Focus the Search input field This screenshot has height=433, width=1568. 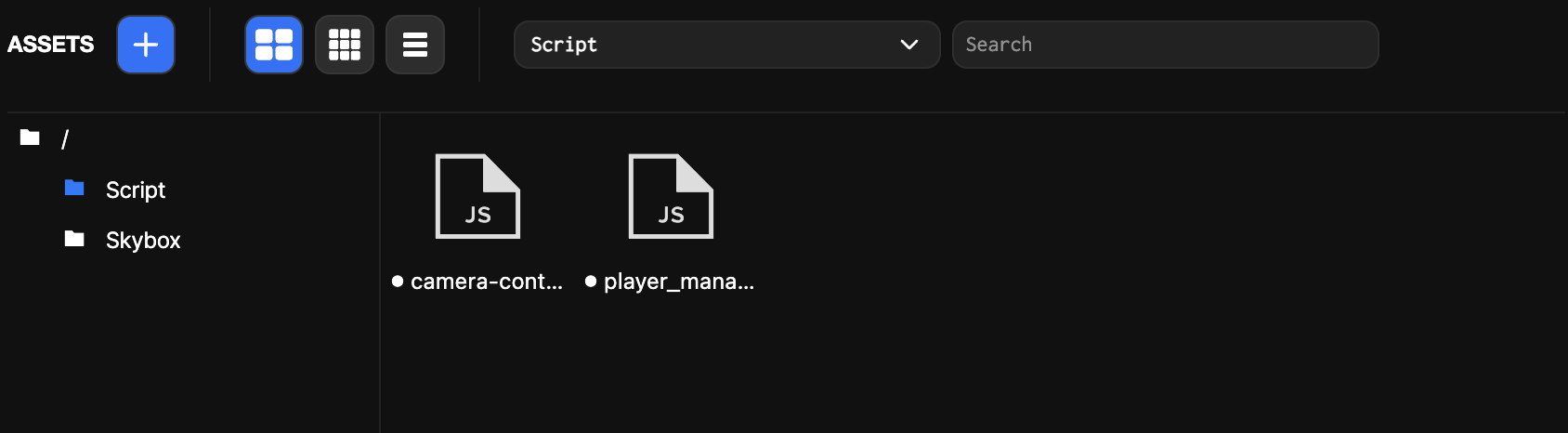pos(1165,45)
